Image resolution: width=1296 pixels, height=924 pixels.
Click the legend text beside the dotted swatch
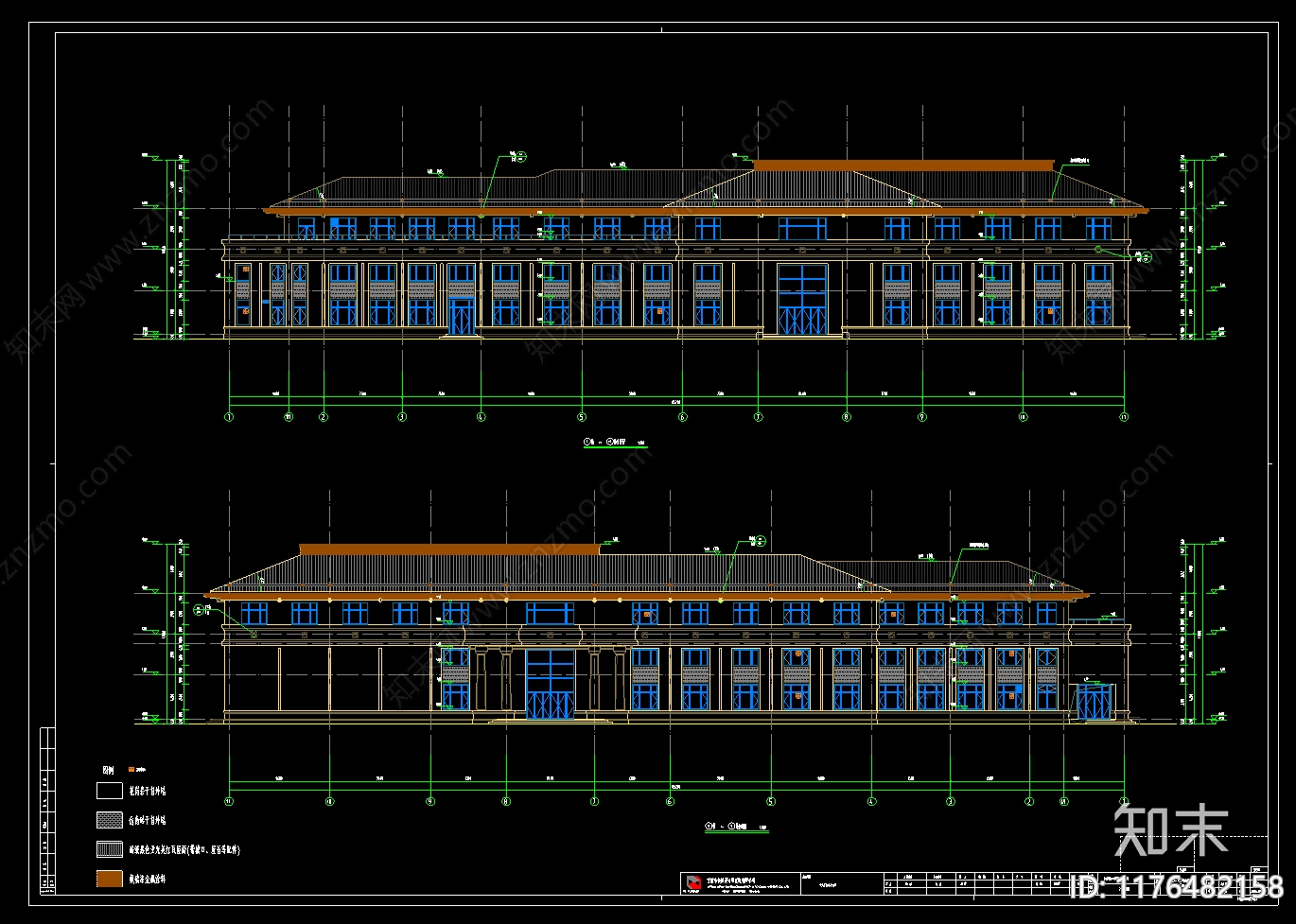pyautogui.click(x=147, y=821)
